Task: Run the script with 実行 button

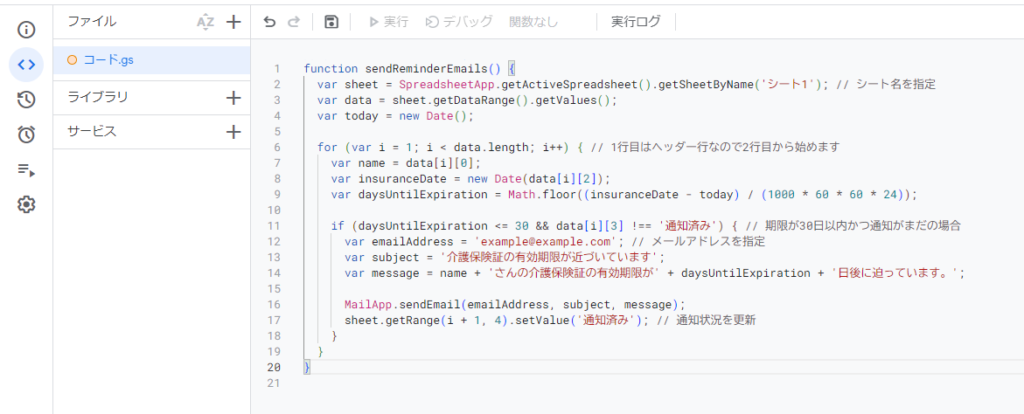Action: (389, 22)
